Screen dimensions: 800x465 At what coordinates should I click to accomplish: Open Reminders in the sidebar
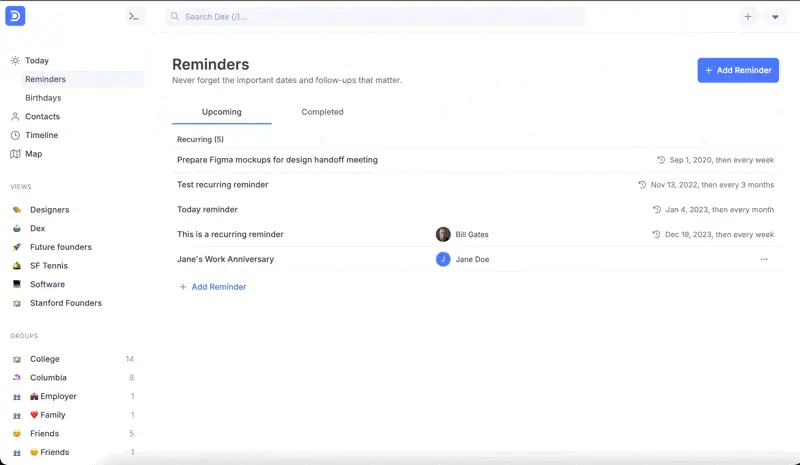point(82,79)
